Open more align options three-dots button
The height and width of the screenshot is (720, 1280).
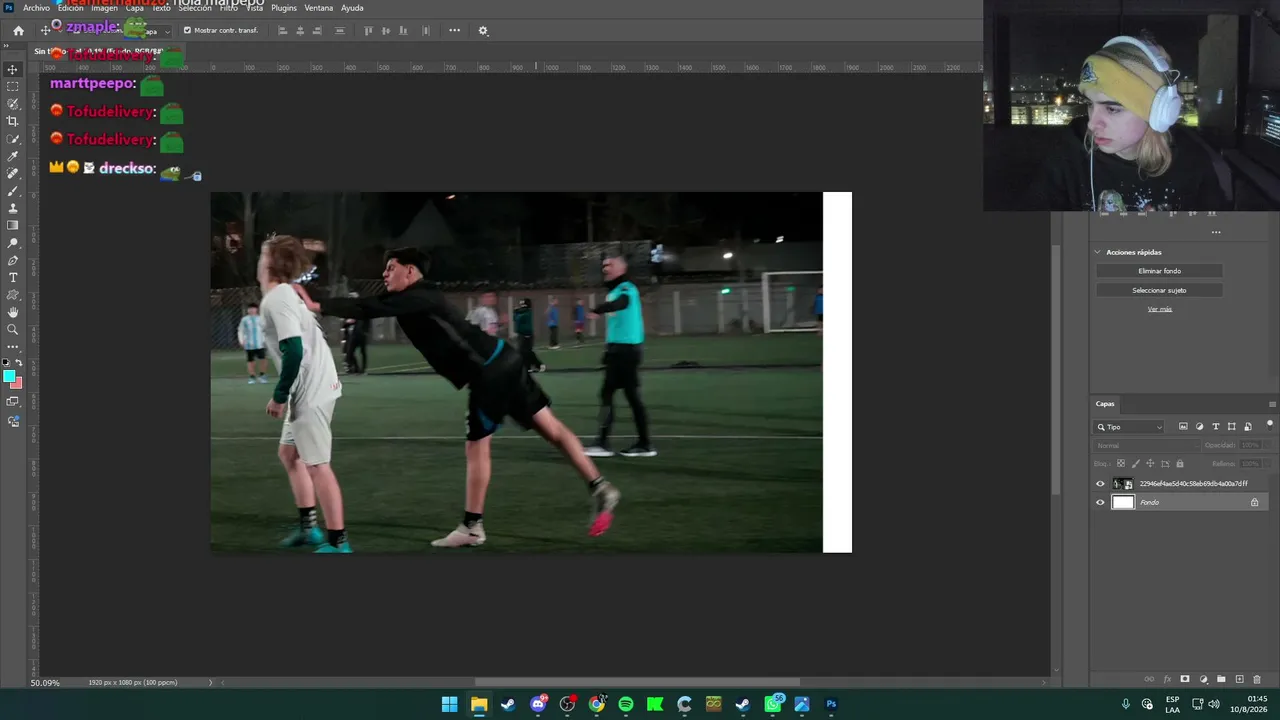[x=454, y=30]
